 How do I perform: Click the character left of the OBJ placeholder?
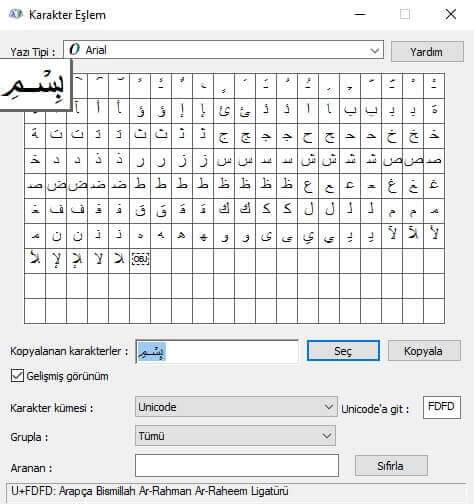pos(119,261)
